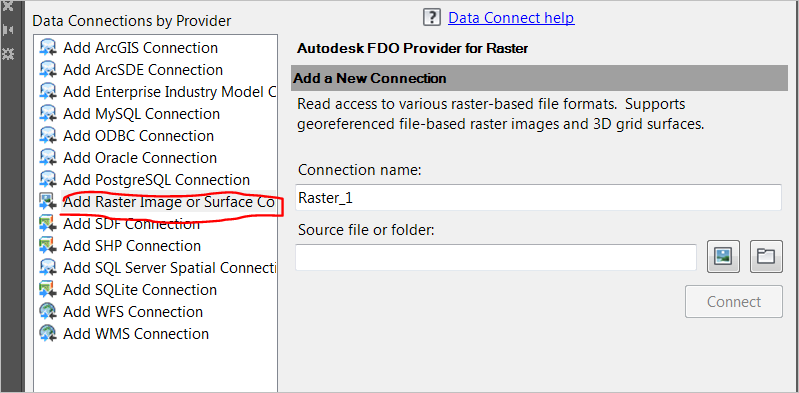
Task: Click the WMS connection icon
Action: pos(48,333)
